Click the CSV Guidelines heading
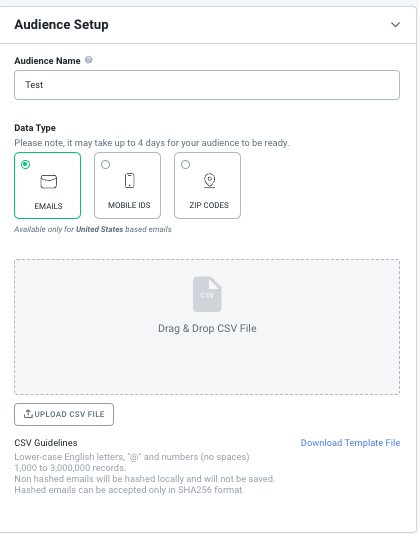419x534 pixels. 46,443
